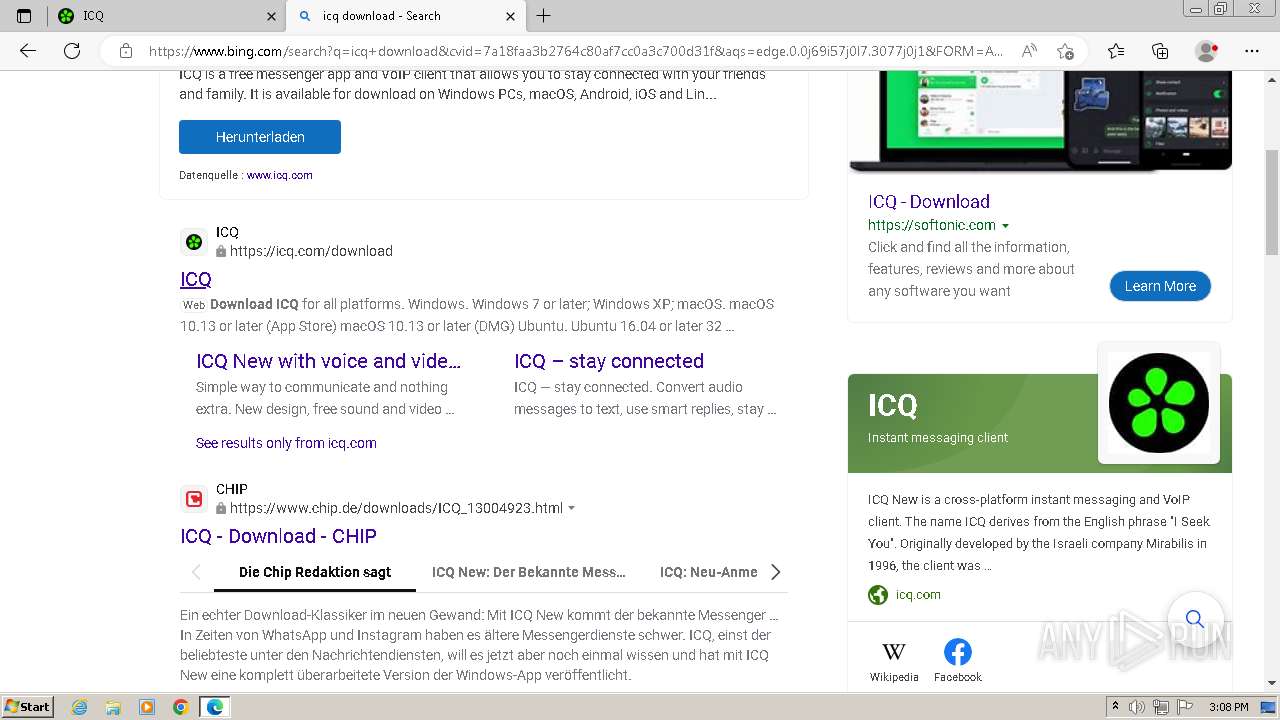Select the ICQ: Neu-Anme tab
The image size is (1280, 720).
point(709,572)
